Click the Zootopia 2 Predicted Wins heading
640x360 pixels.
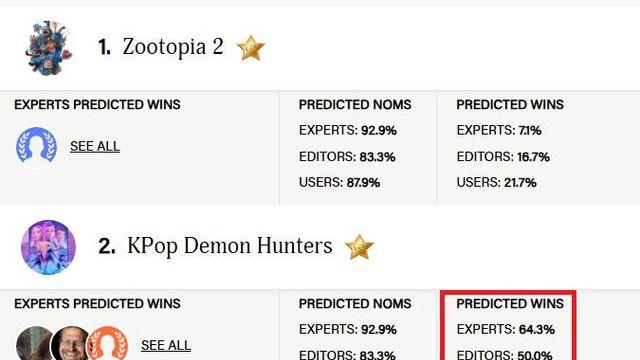pos(510,104)
